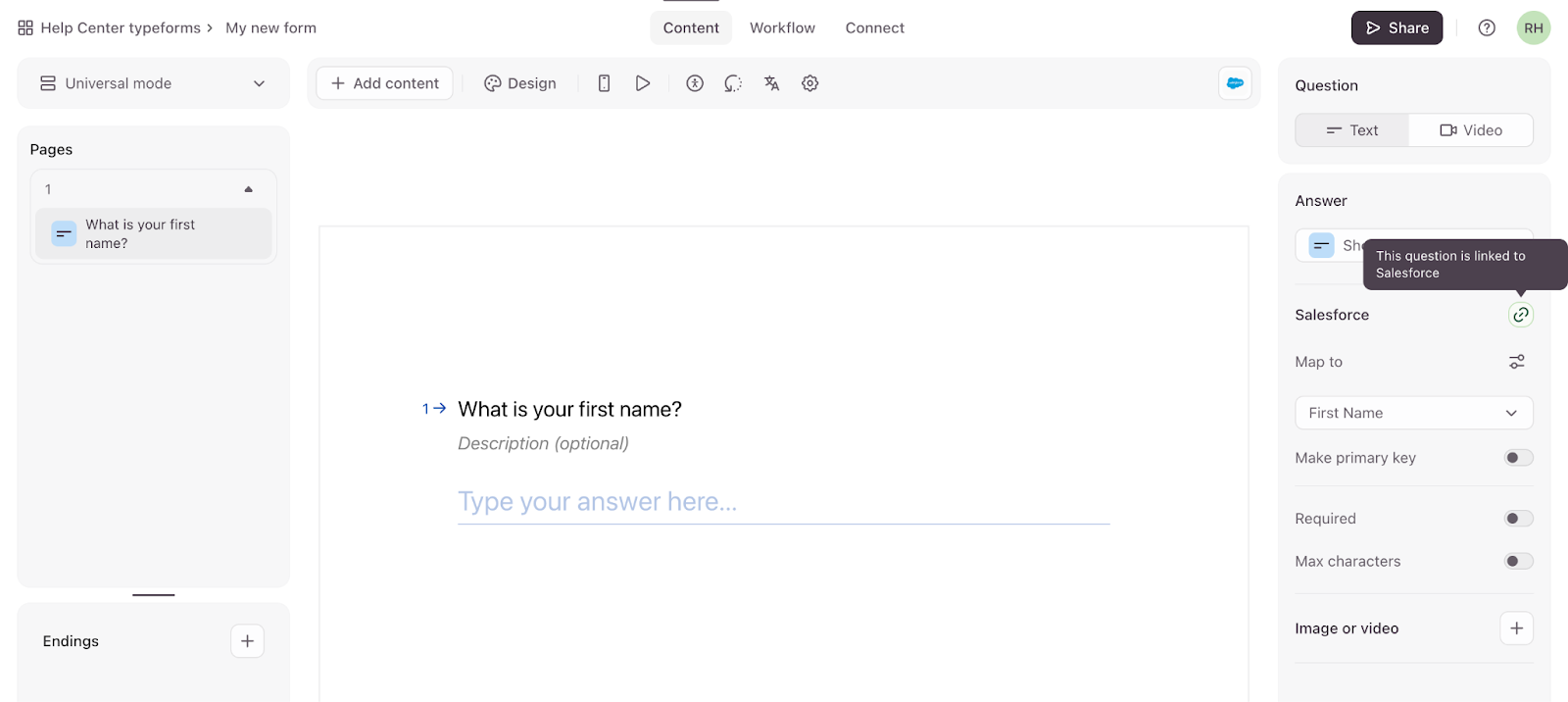This screenshot has height=702, width=1568.
Task: Open accessibility checker icon
Action: pos(695,83)
